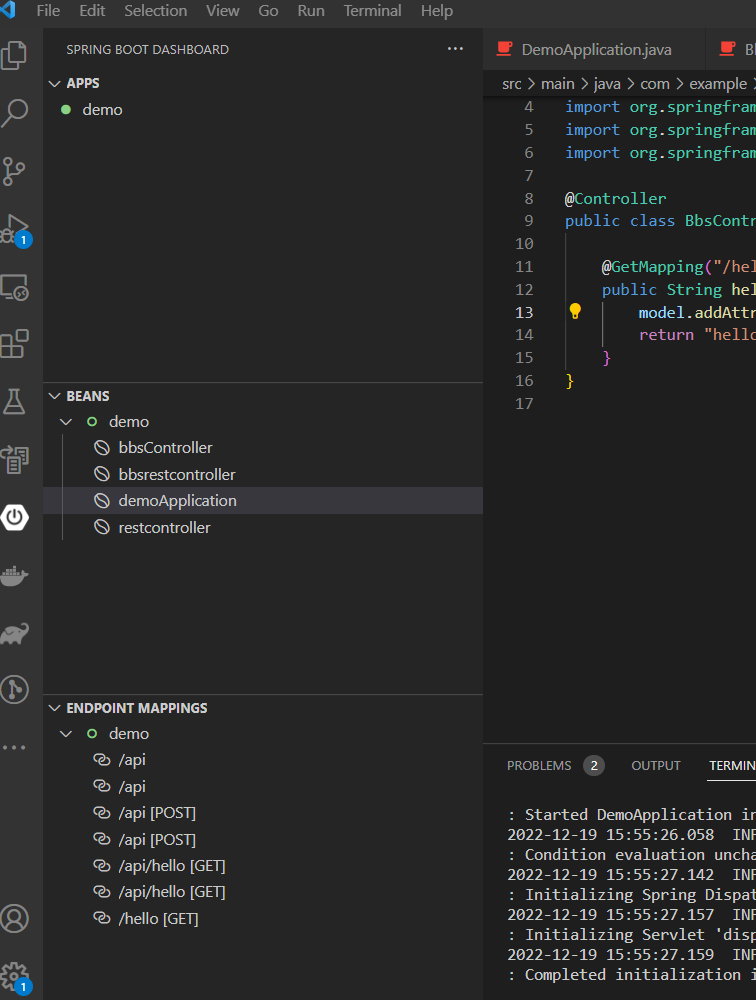Open the Edit menu
This screenshot has height=1000, width=756.
click(92, 11)
